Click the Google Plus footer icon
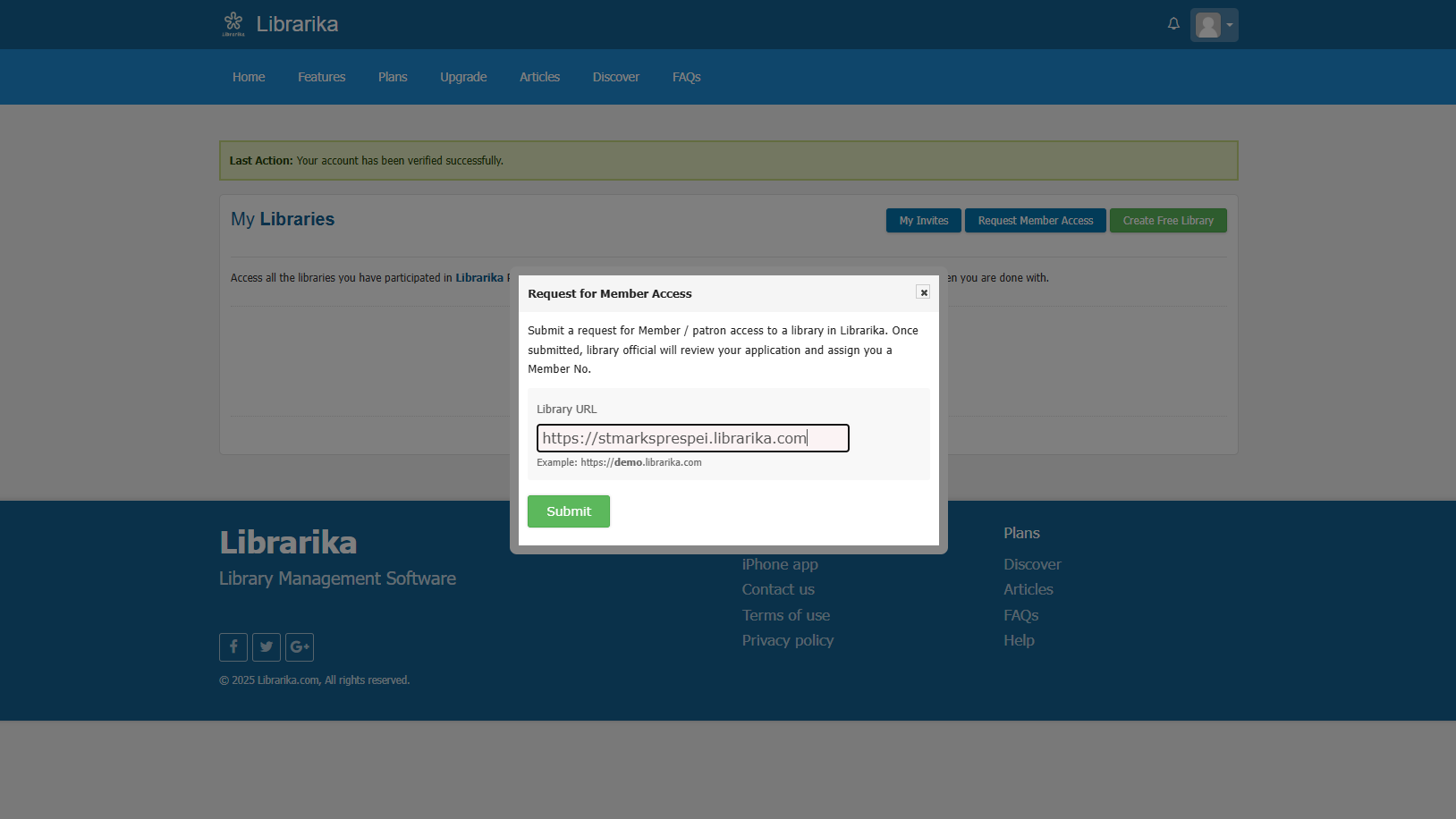This screenshot has height=819, width=1456. click(300, 646)
